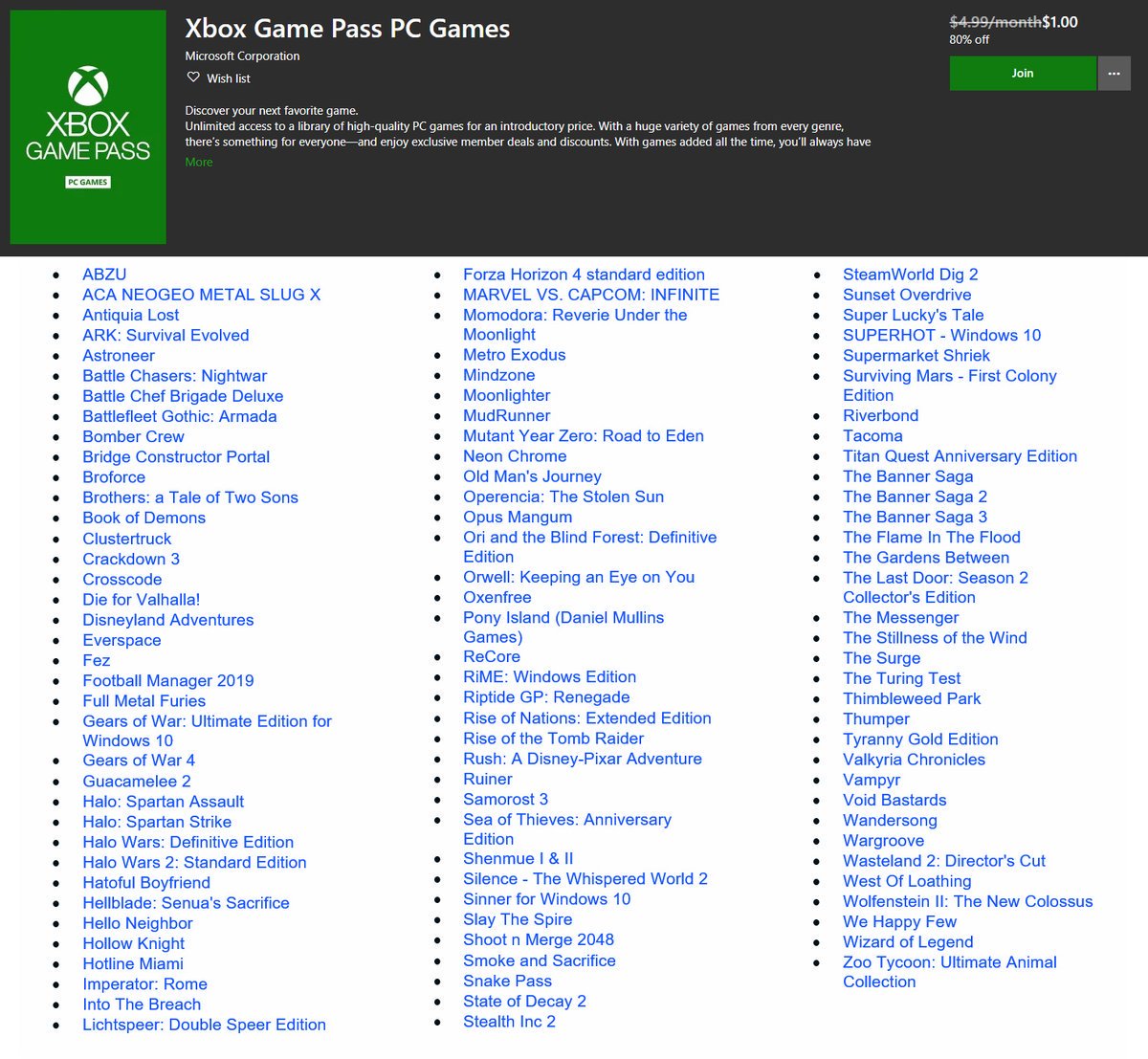Open the Into The Breach link
1148x1059 pixels.
pyautogui.click(x=142, y=1004)
